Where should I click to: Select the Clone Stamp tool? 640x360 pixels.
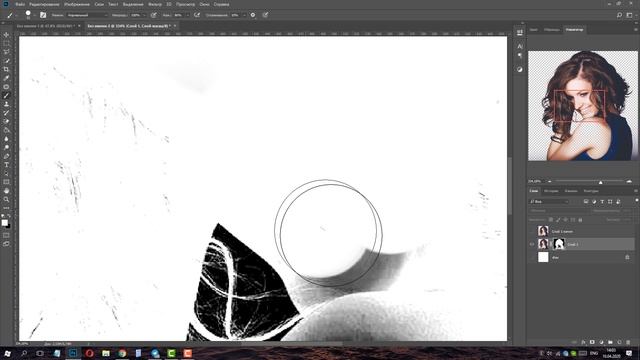point(6,104)
